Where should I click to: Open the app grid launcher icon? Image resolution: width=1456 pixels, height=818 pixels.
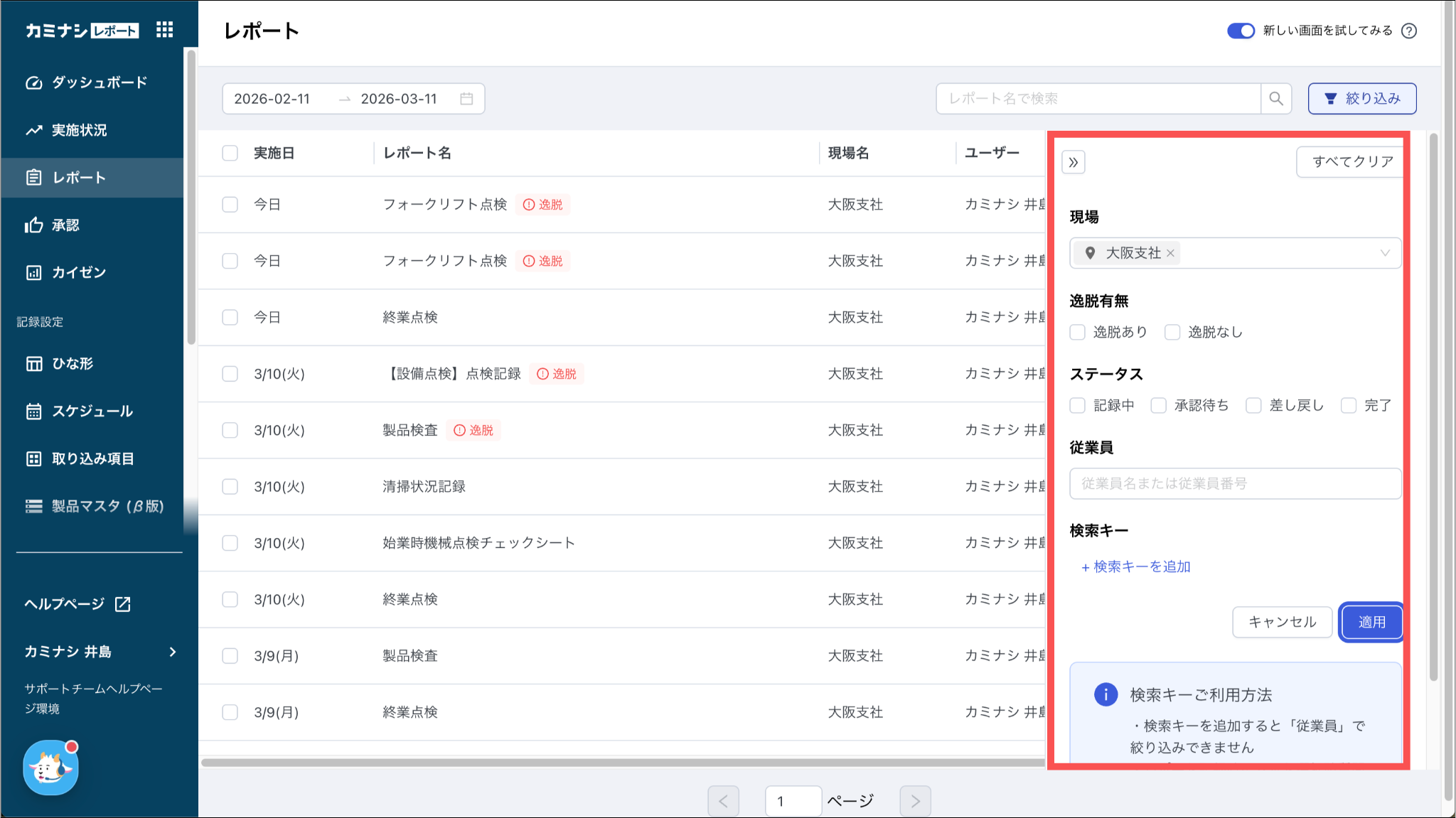click(164, 30)
